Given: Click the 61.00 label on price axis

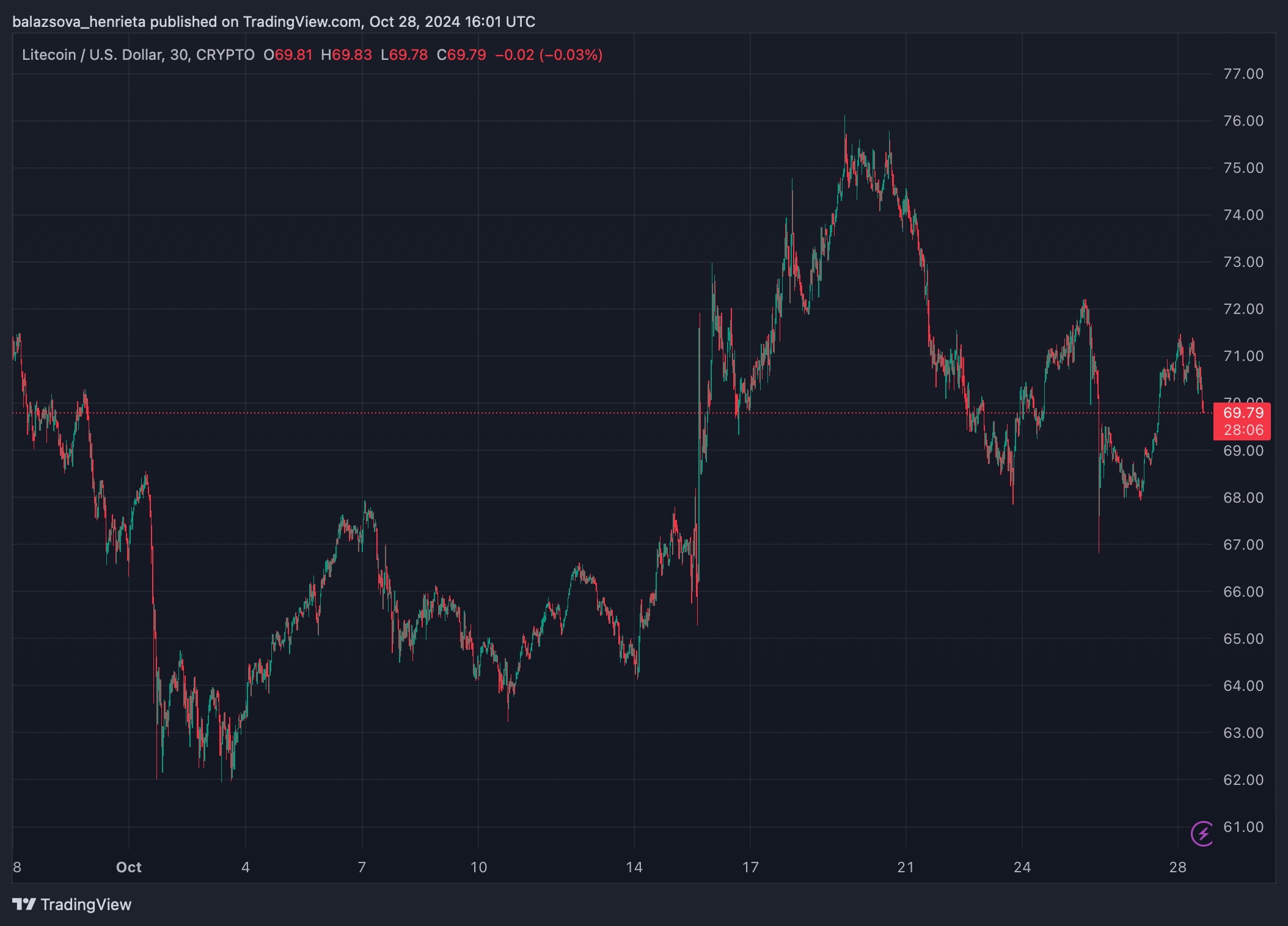Looking at the screenshot, I should pos(1243,827).
